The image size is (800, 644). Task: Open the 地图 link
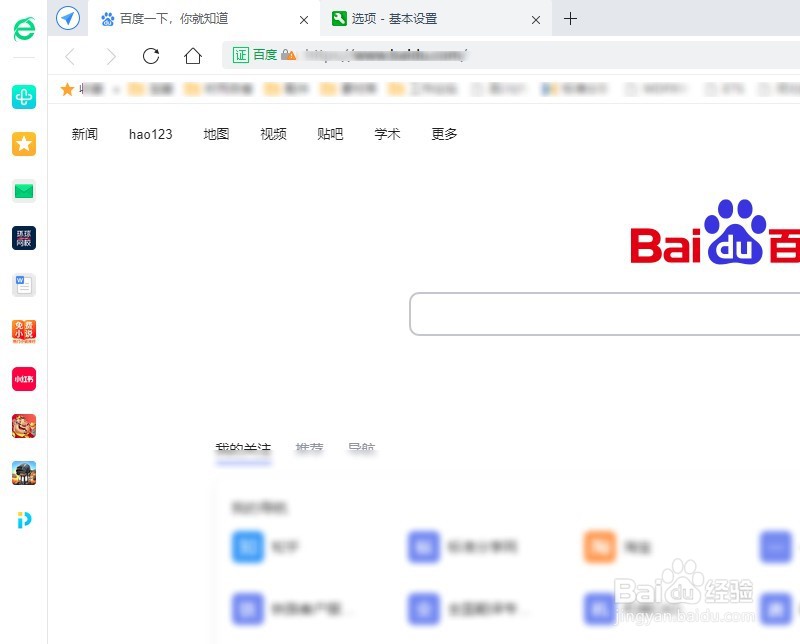(216, 134)
